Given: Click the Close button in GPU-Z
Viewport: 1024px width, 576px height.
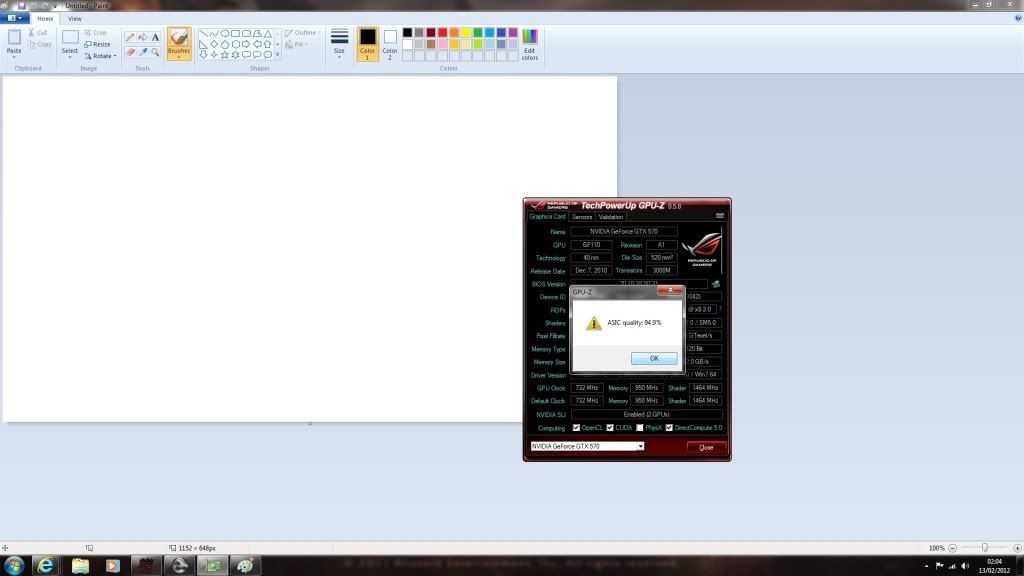Looking at the screenshot, I should [706, 447].
